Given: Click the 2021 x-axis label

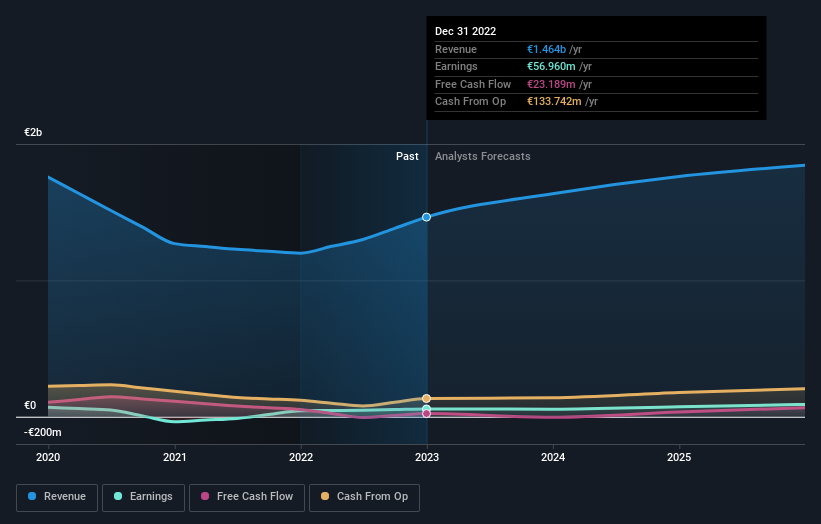Looking at the screenshot, I should [174, 457].
